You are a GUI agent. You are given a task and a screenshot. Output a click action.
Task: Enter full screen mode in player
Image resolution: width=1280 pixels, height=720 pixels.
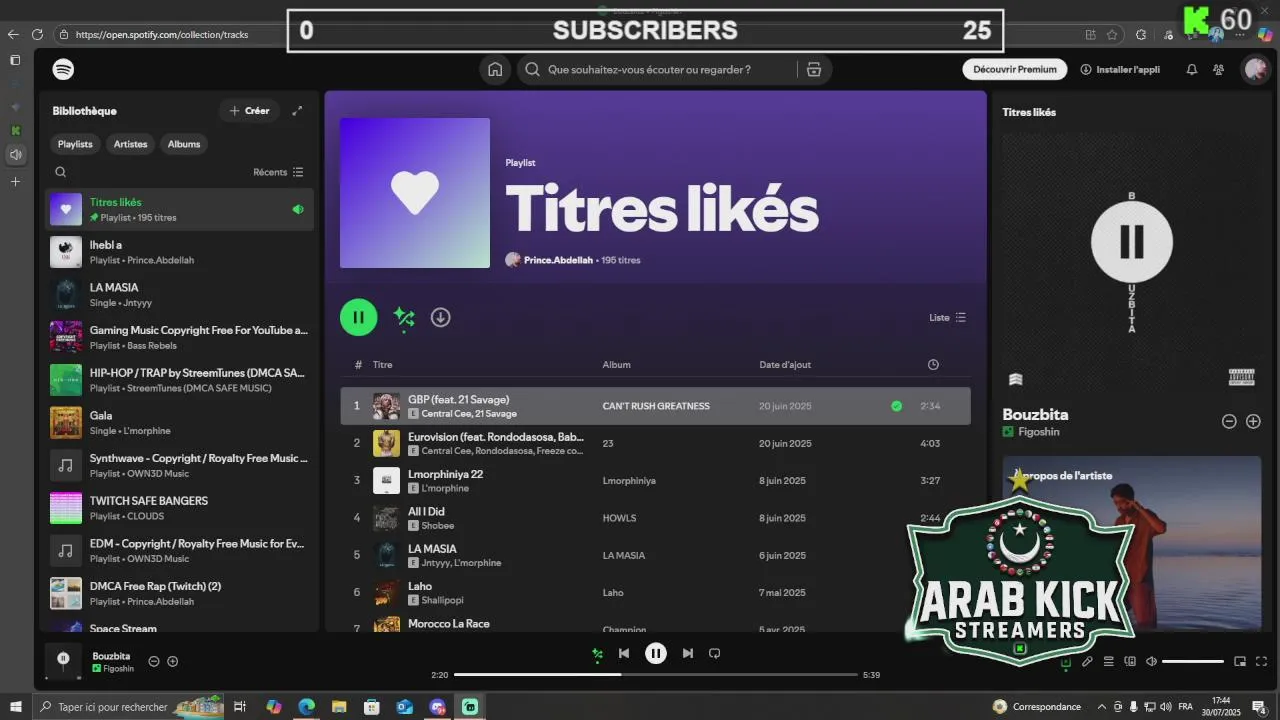coord(1261,661)
